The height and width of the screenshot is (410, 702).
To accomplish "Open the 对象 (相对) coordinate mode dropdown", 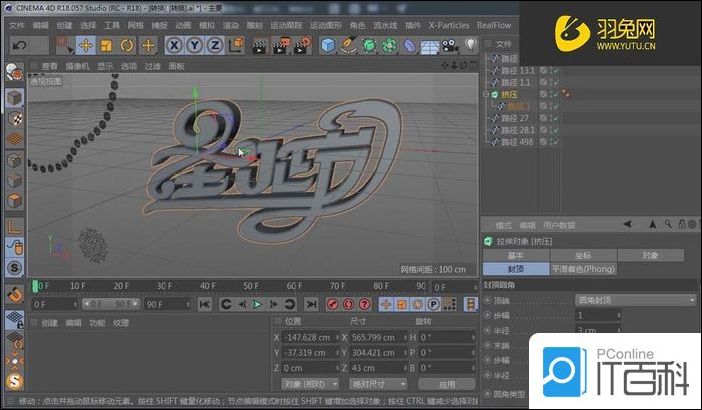I will [307, 383].
